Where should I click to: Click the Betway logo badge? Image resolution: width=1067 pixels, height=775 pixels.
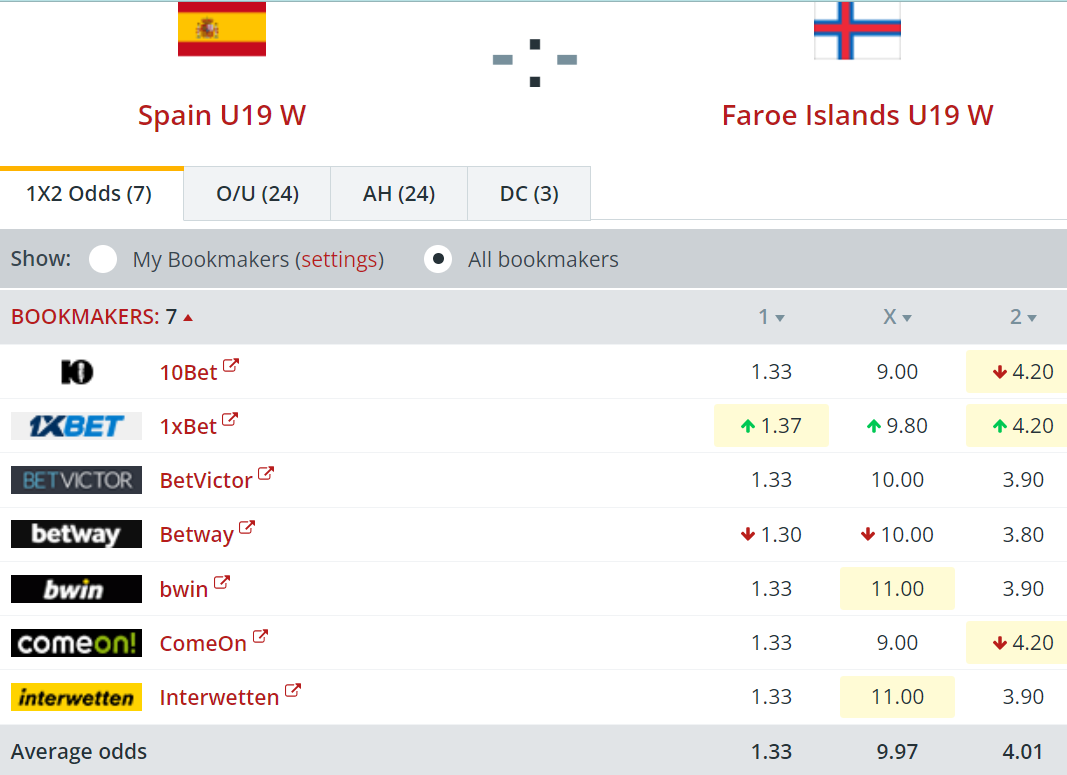[x=76, y=534]
